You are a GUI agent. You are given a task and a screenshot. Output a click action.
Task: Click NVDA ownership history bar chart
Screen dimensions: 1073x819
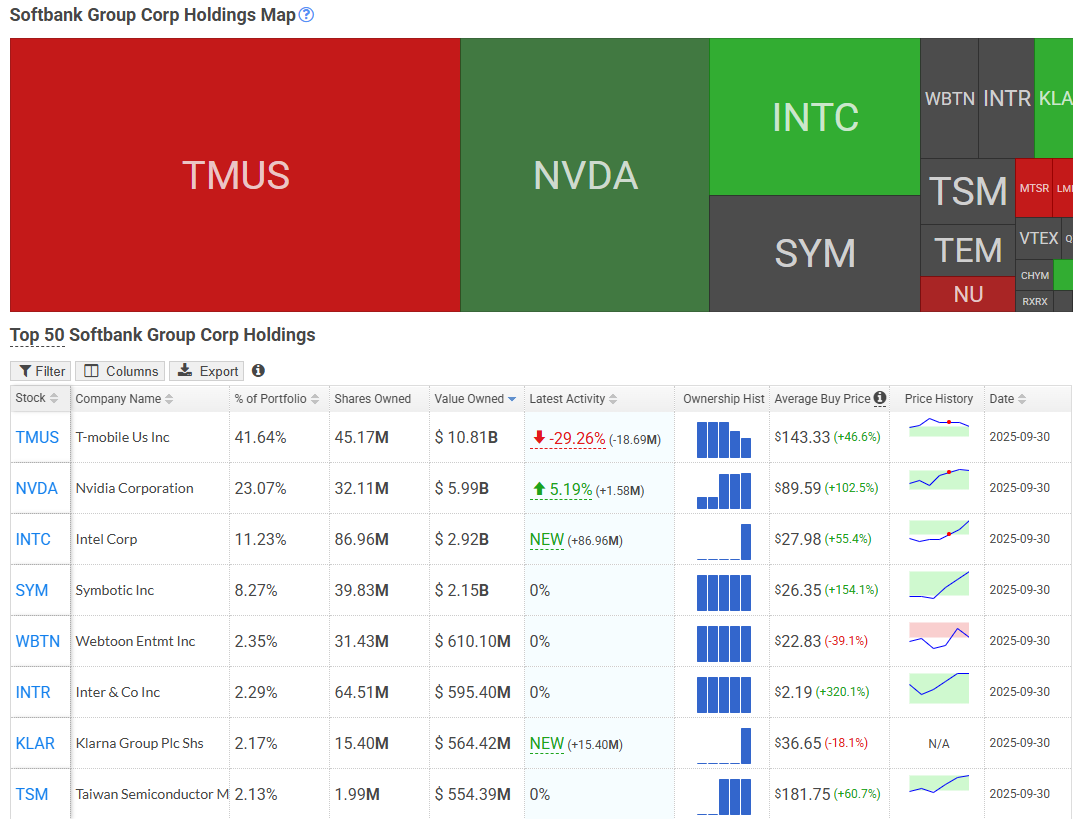pyautogui.click(x=723, y=491)
